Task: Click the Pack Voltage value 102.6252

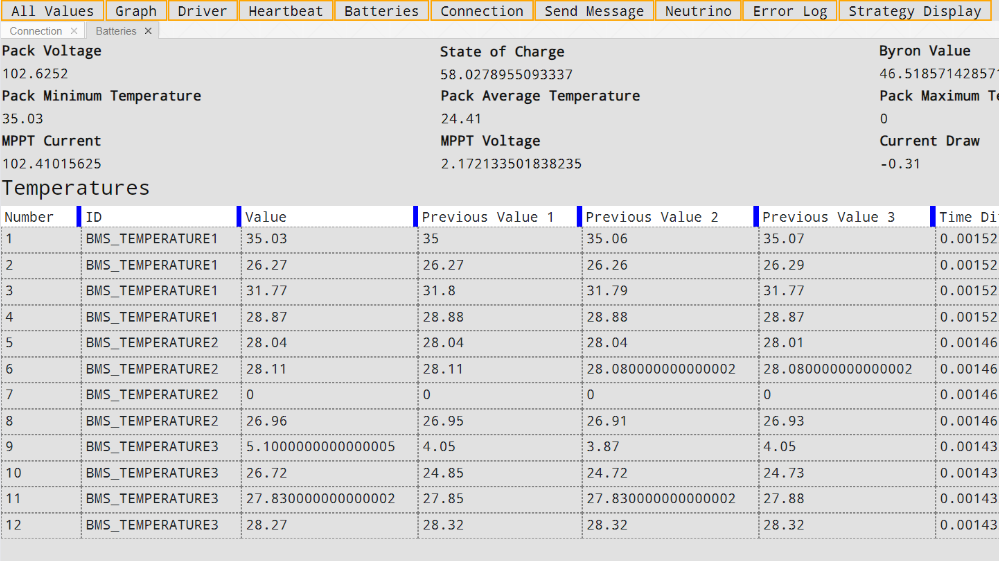Action: pos(35,73)
